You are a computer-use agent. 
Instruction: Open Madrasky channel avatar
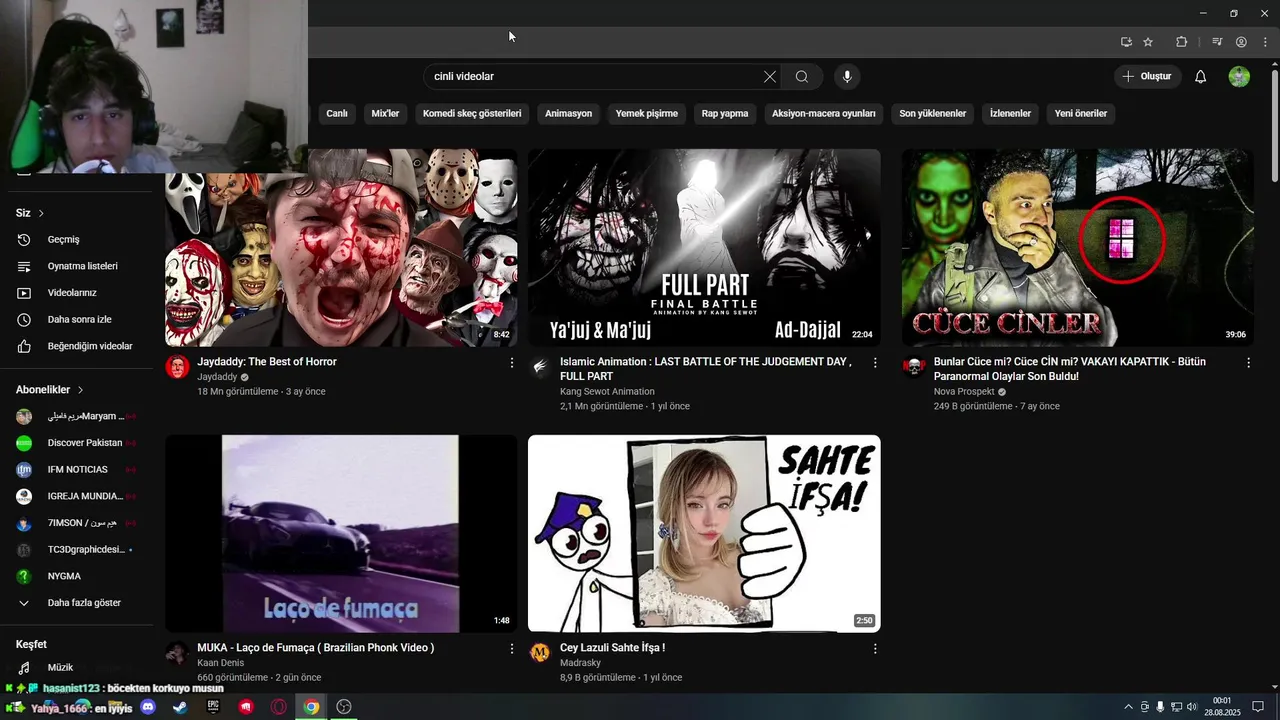point(540,653)
